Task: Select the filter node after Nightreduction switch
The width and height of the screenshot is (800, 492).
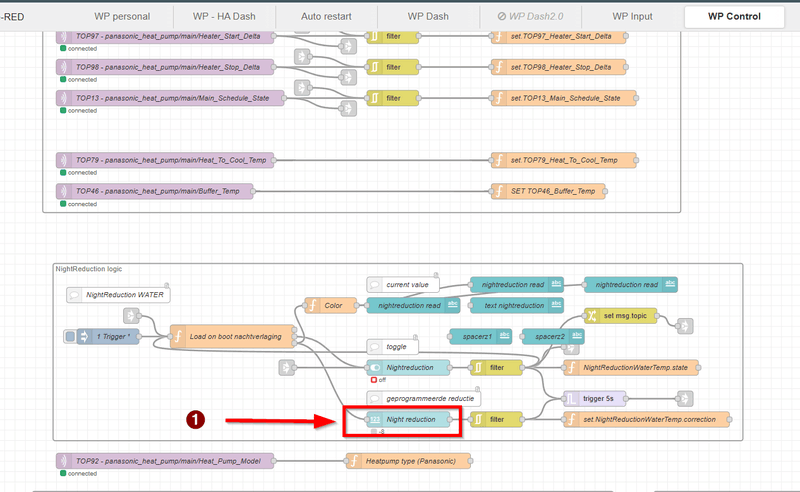Action: 496,367
